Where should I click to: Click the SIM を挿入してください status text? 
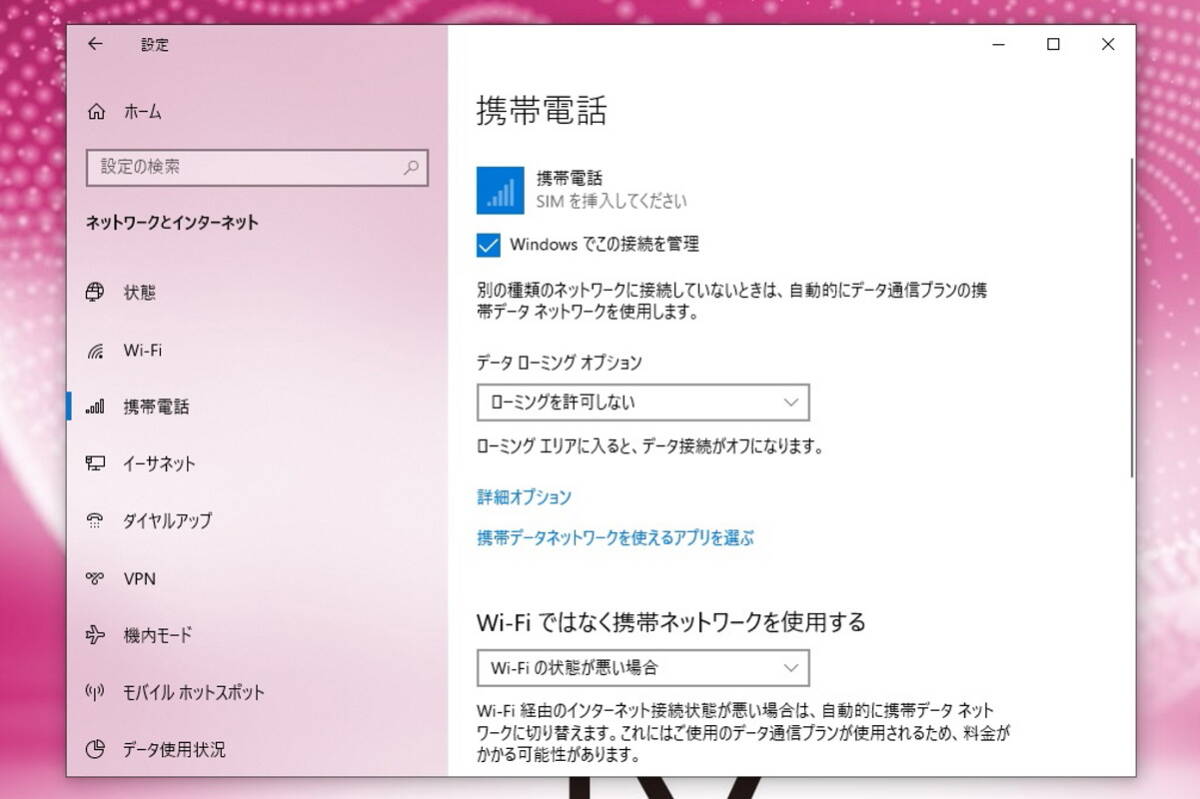pos(612,201)
